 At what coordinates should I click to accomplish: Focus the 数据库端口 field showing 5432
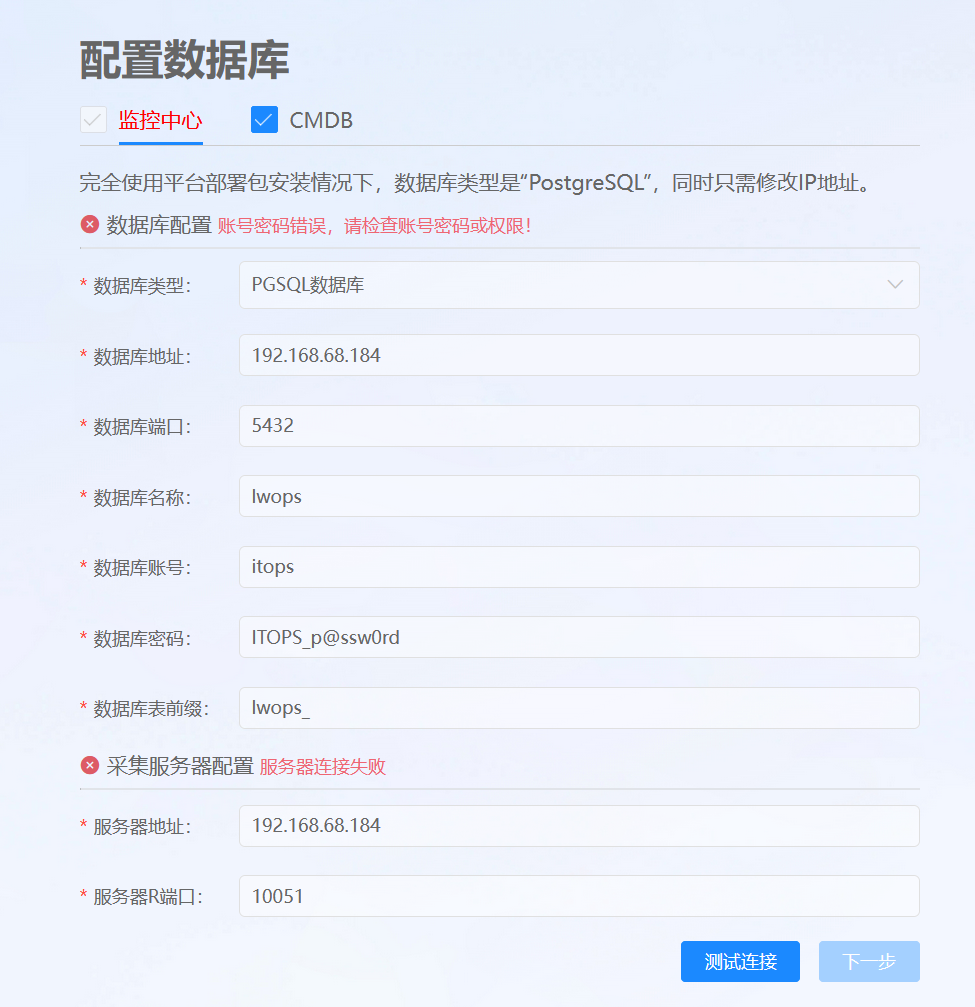(x=579, y=426)
